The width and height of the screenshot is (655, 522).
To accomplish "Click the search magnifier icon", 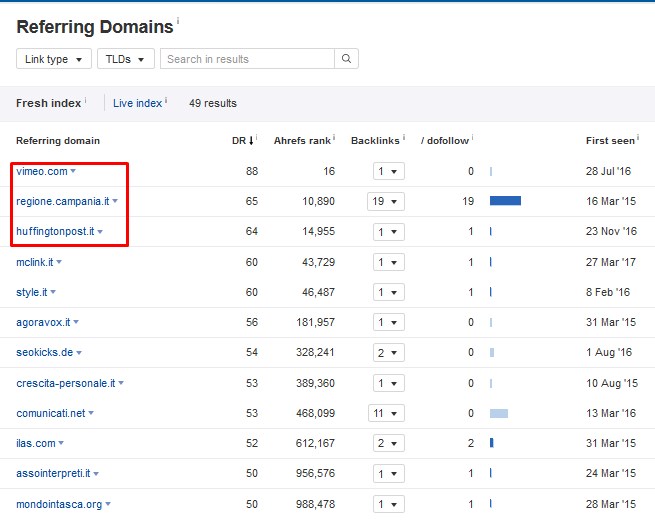I will (x=346, y=59).
